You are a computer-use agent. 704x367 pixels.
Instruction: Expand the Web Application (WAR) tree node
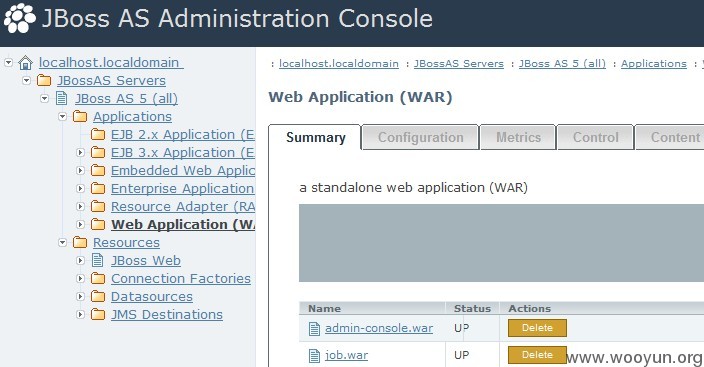pyautogui.click(x=80, y=225)
